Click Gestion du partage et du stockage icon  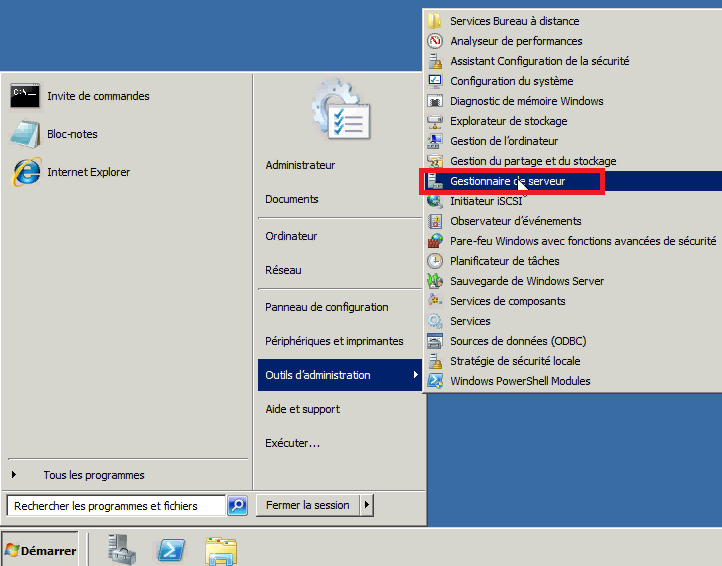[435, 161]
